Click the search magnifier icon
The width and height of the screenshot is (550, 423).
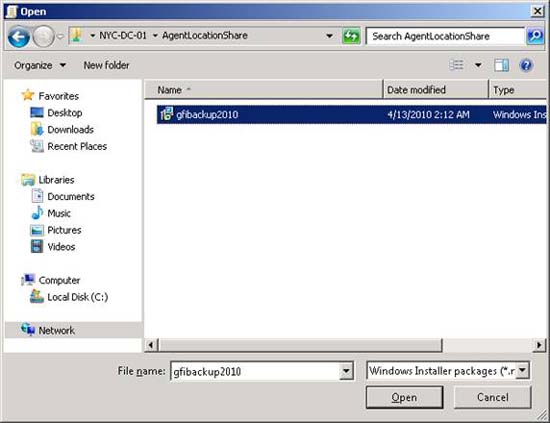[535, 36]
